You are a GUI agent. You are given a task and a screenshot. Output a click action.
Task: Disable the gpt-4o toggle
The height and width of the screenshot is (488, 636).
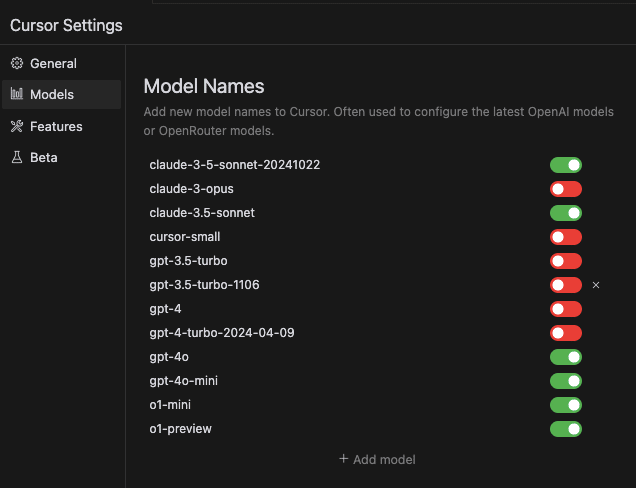point(566,357)
